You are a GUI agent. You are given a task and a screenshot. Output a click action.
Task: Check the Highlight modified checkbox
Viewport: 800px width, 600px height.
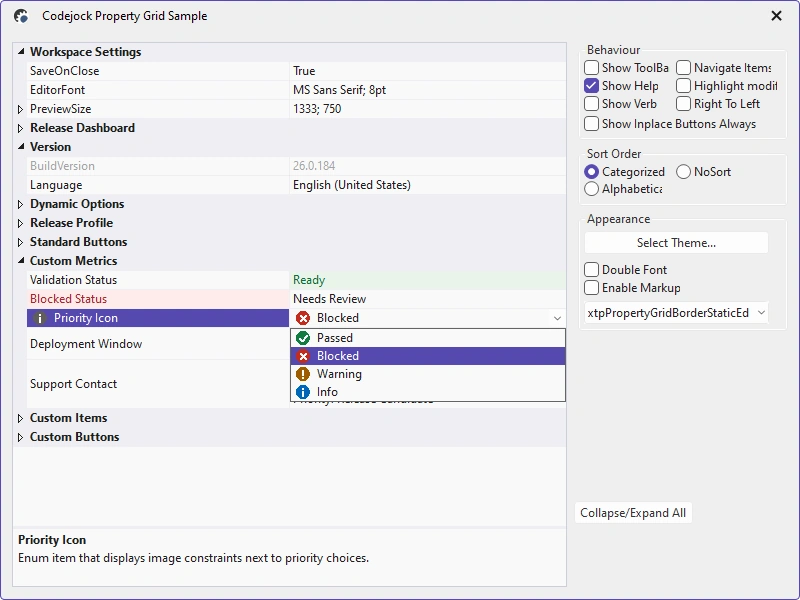[x=684, y=86]
